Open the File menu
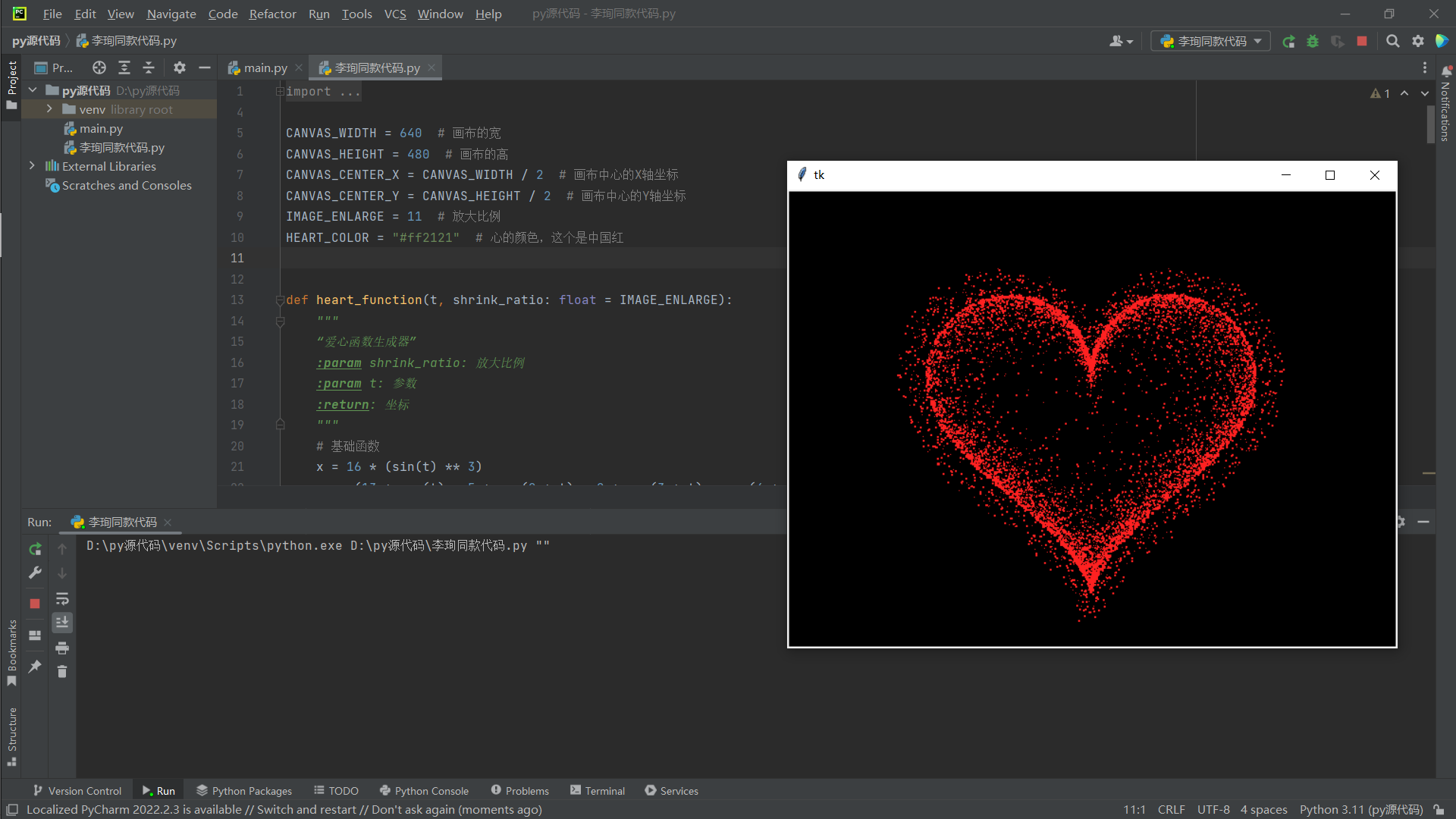 (52, 14)
